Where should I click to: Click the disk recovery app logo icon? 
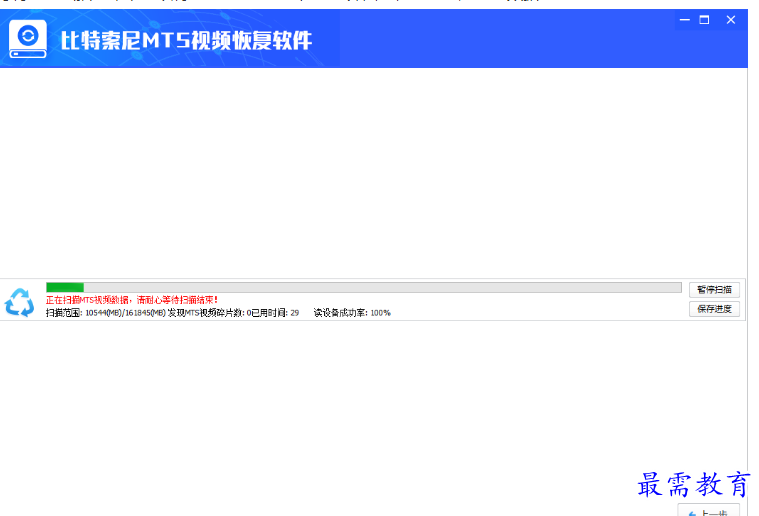coord(28,39)
